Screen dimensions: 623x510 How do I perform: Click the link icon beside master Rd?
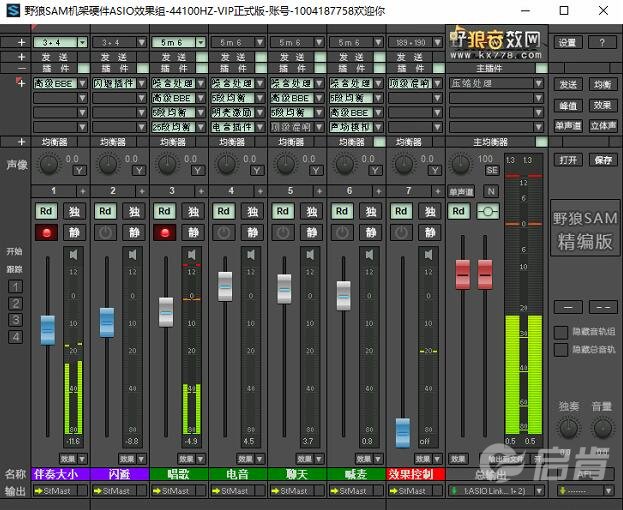click(x=488, y=211)
